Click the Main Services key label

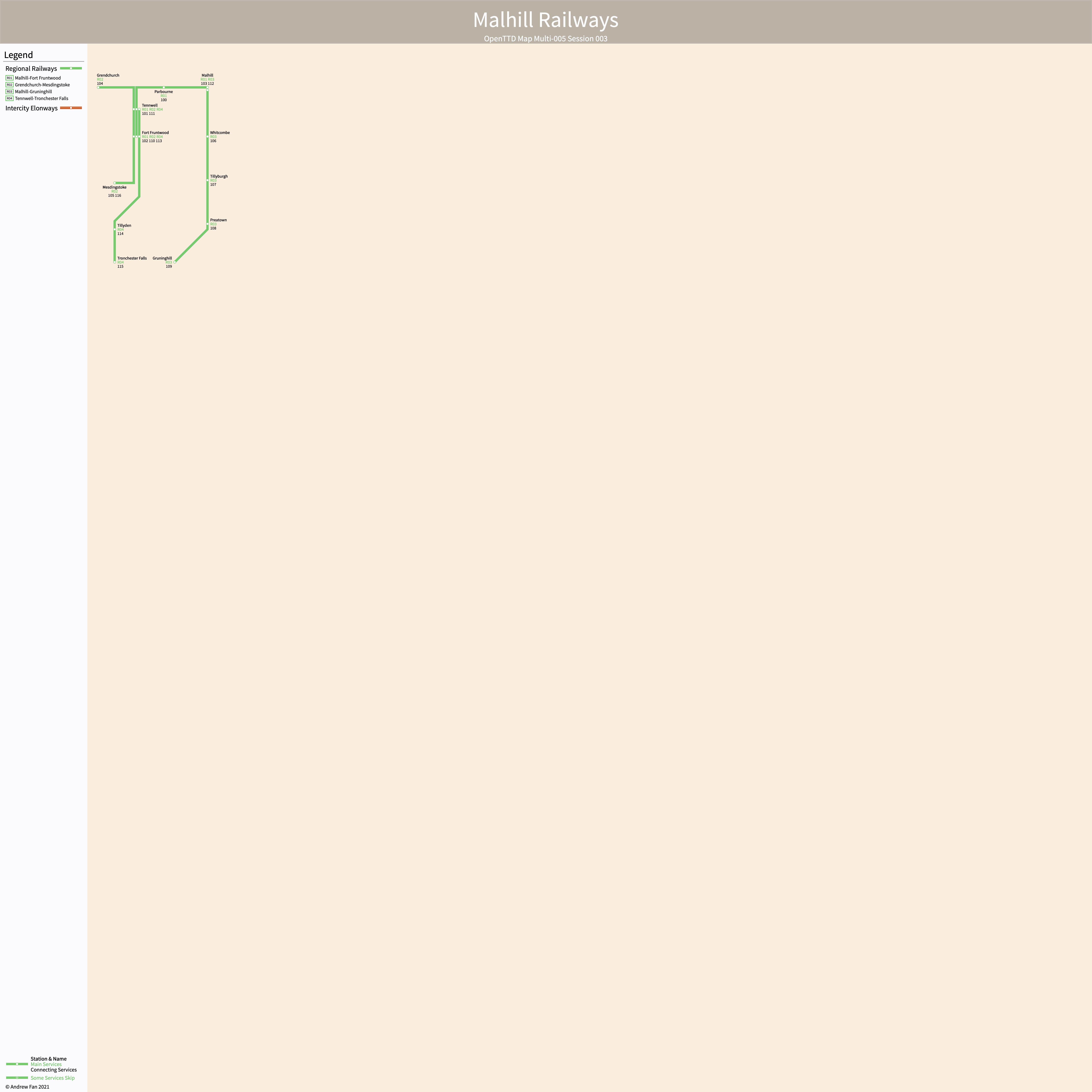[x=46, y=1064]
